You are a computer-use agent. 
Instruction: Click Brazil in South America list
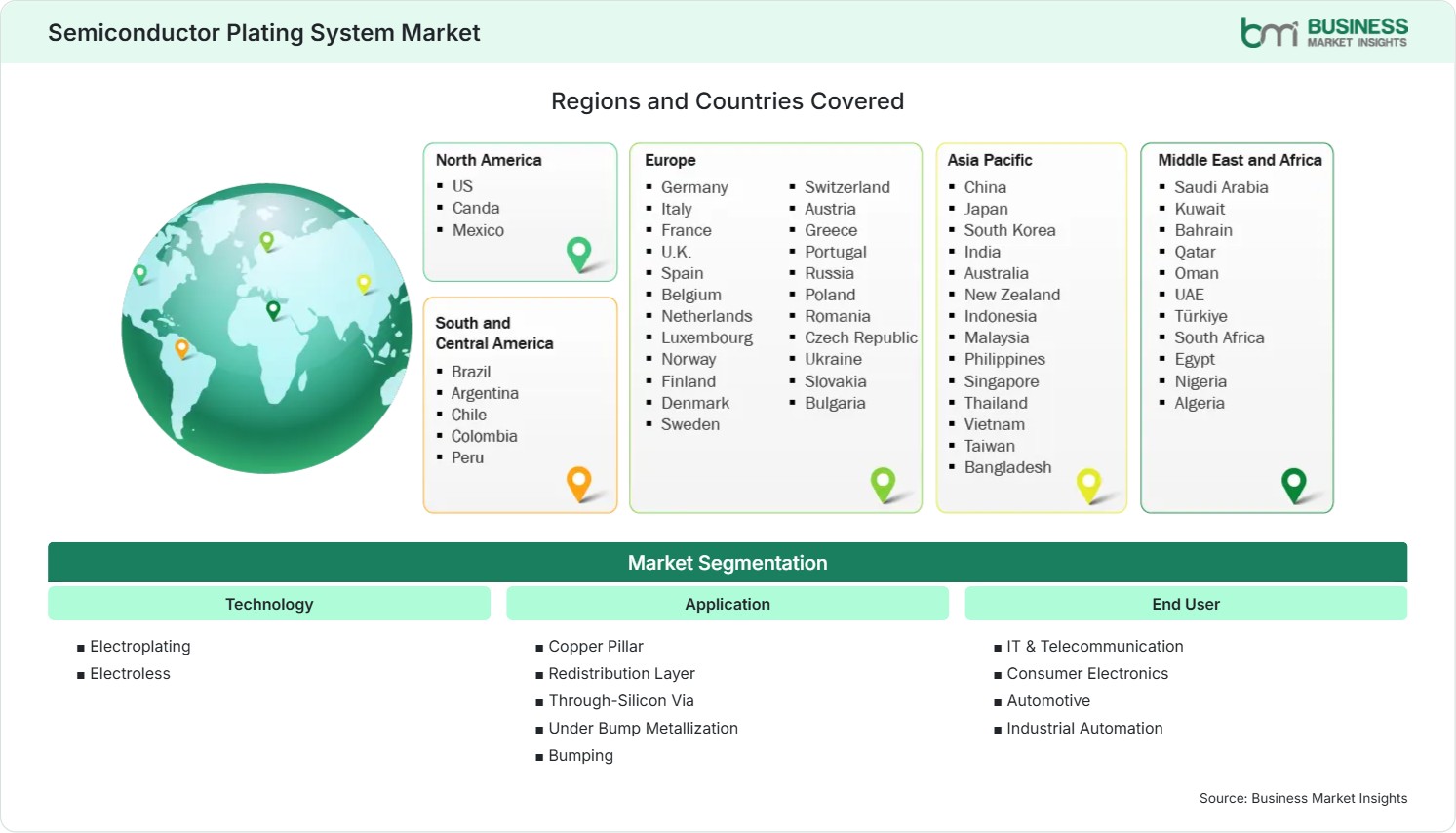(x=471, y=372)
